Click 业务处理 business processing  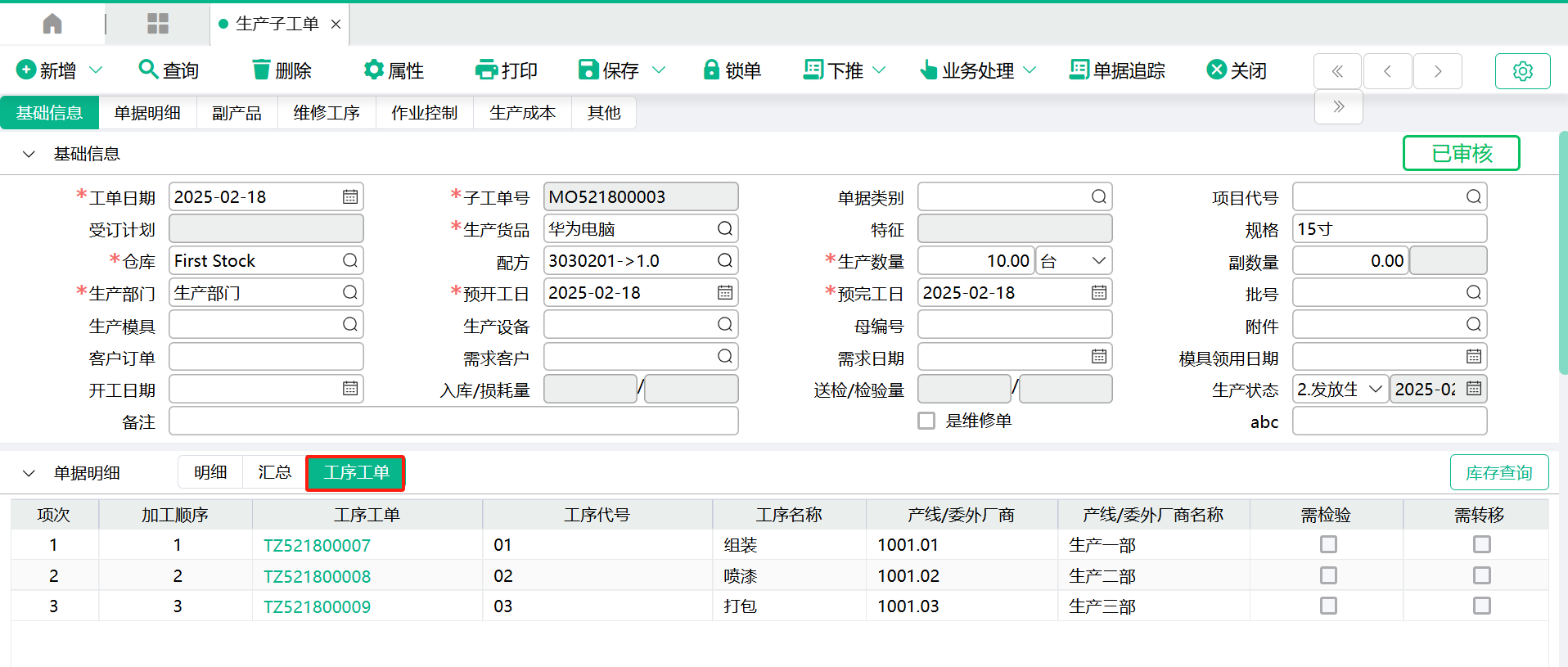point(966,70)
